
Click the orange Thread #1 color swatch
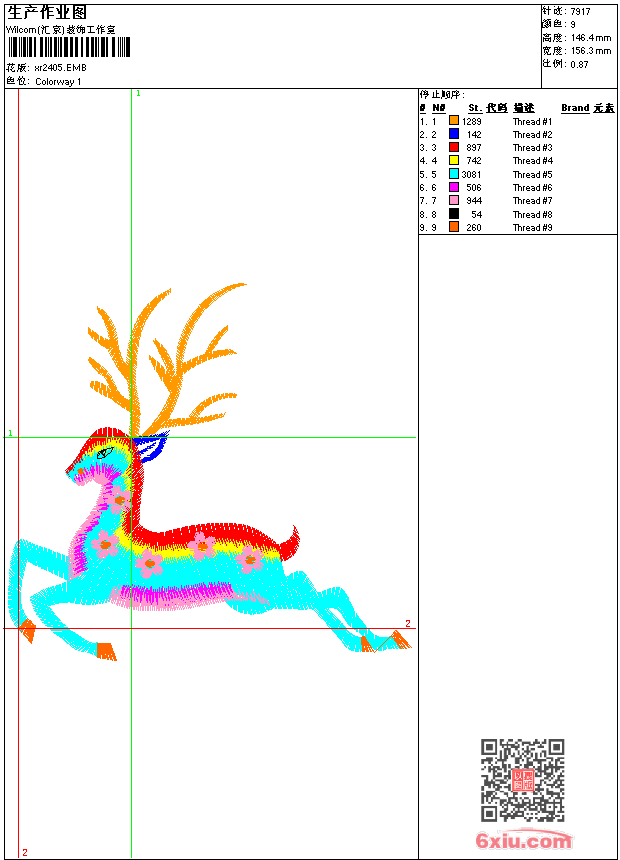point(454,121)
